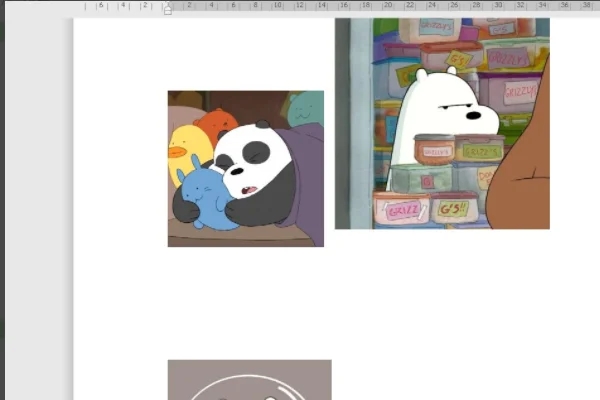Viewport: 600px width, 400px height.
Task: Click the pink-lidded "G's!!" jar
Action: point(453,208)
